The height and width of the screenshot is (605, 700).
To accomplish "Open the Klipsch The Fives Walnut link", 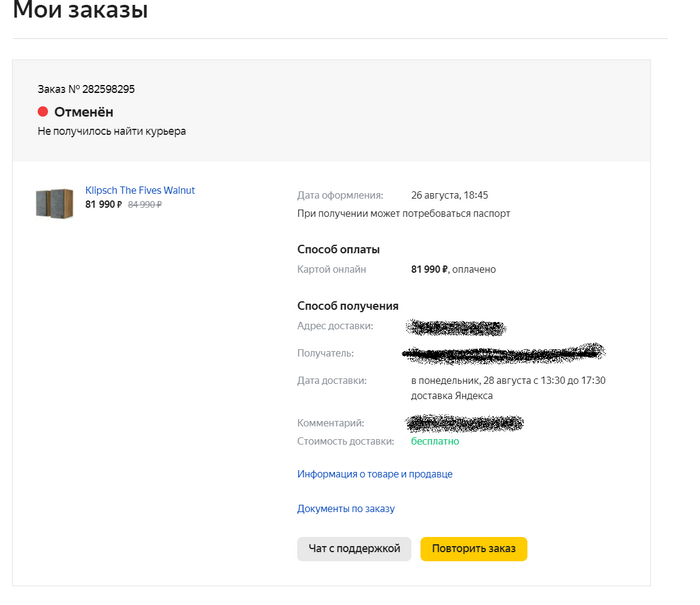I will (140, 190).
